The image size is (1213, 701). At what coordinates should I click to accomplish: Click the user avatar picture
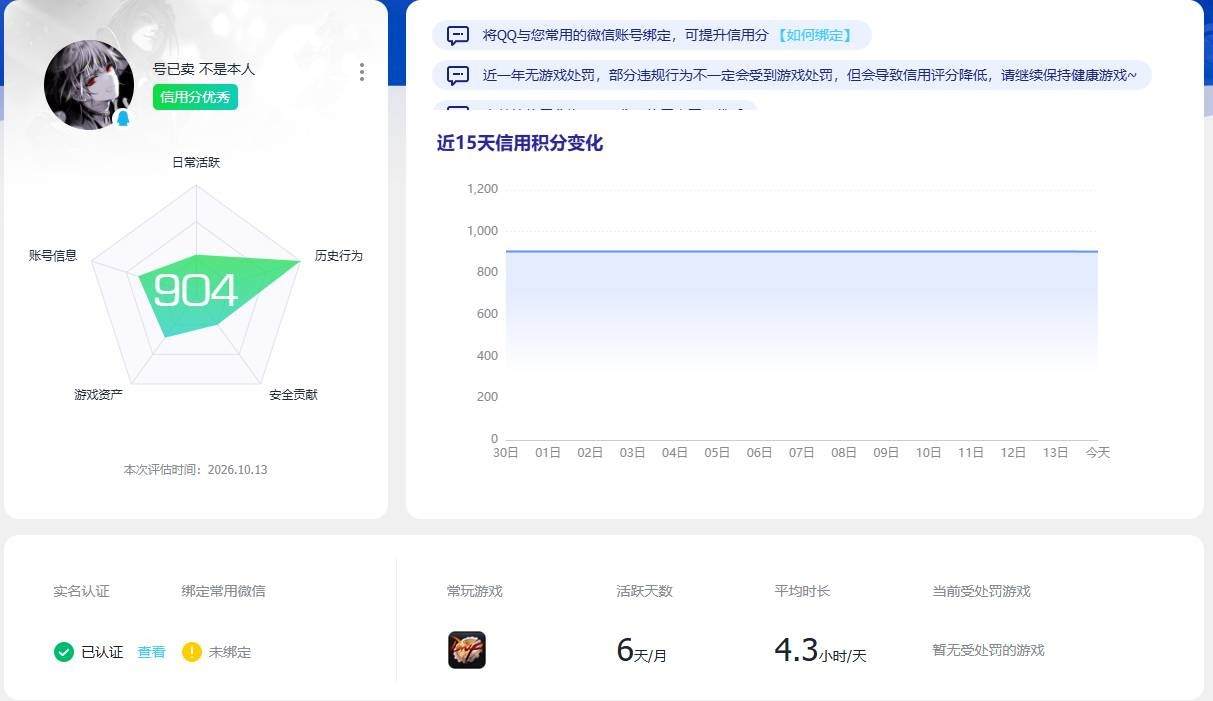coord(89,85)
